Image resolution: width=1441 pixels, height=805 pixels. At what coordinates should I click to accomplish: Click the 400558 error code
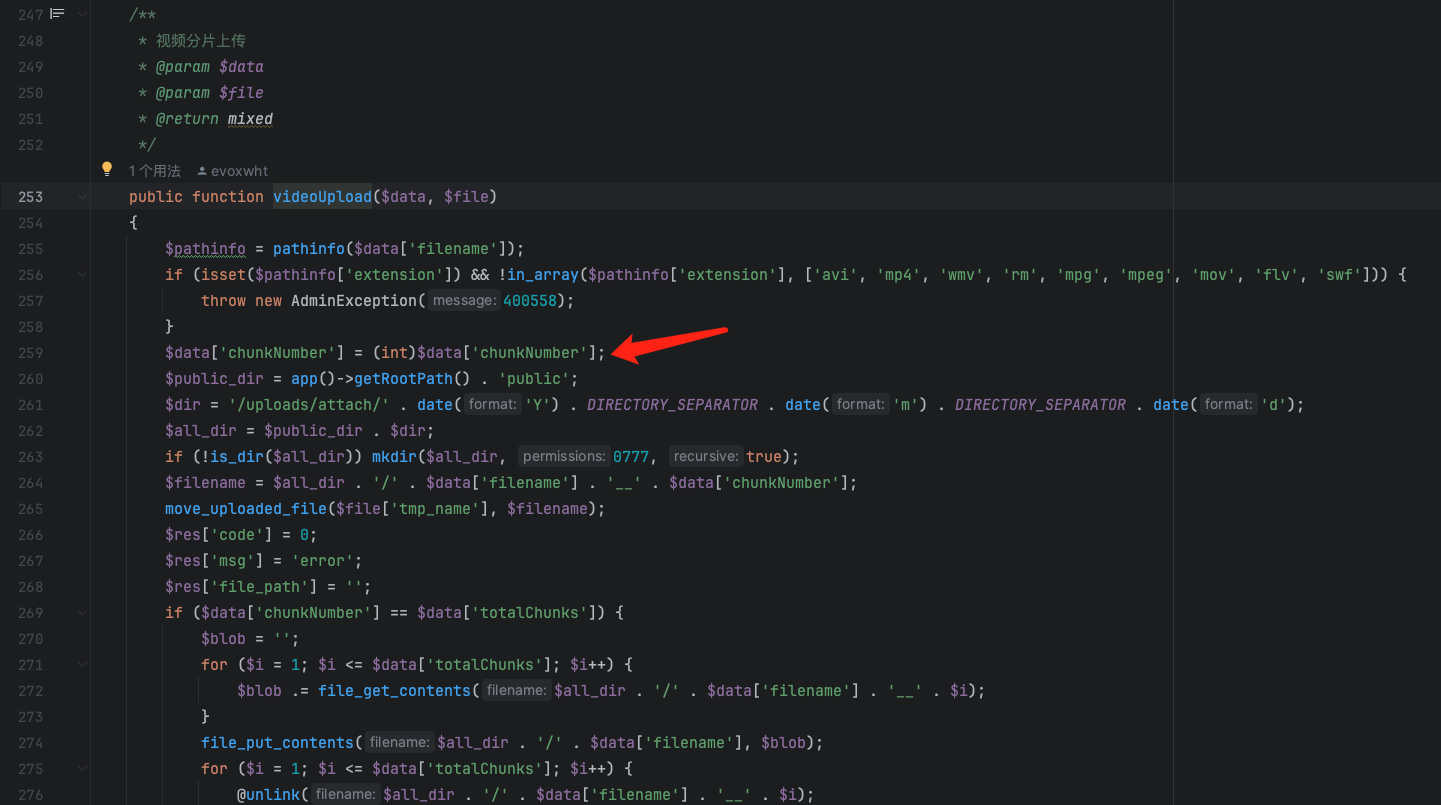(530, 301)
